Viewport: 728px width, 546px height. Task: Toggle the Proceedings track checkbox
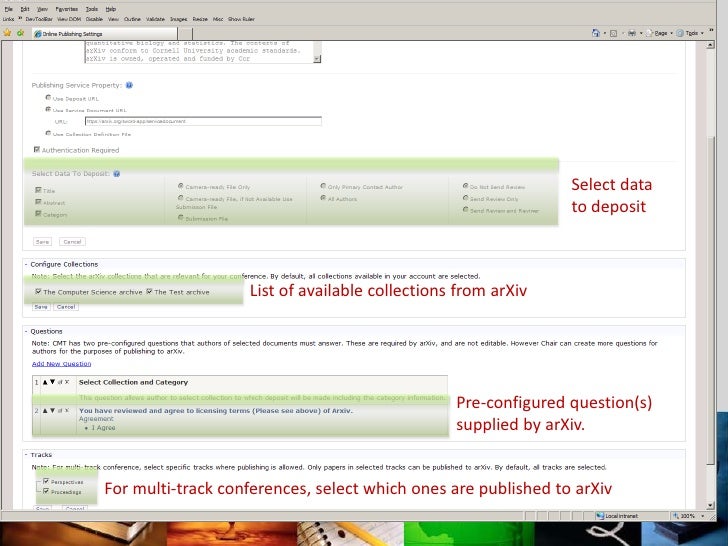46,491
